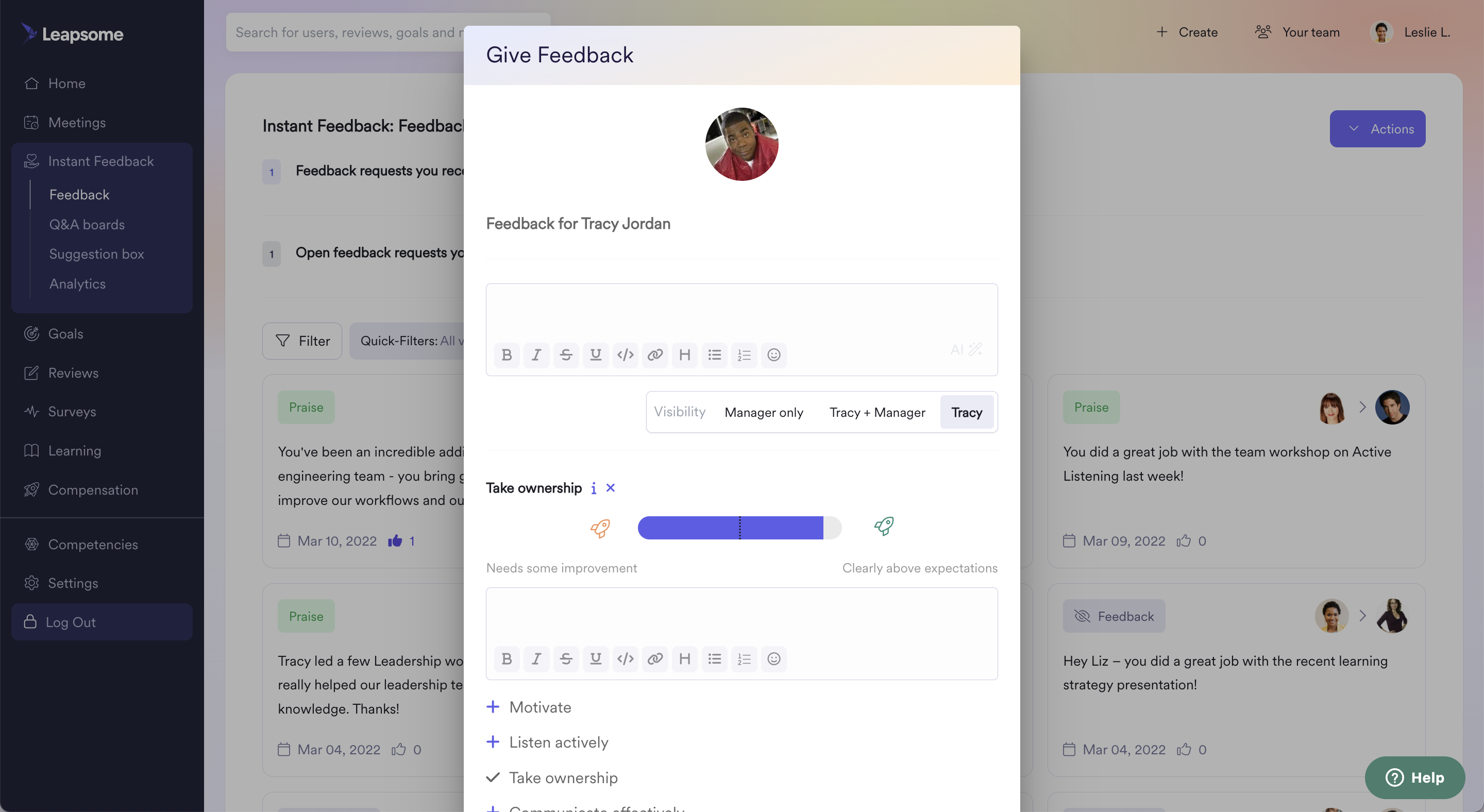
Task: Toggle Take ownership competency selection
Action: pos(492,777)
